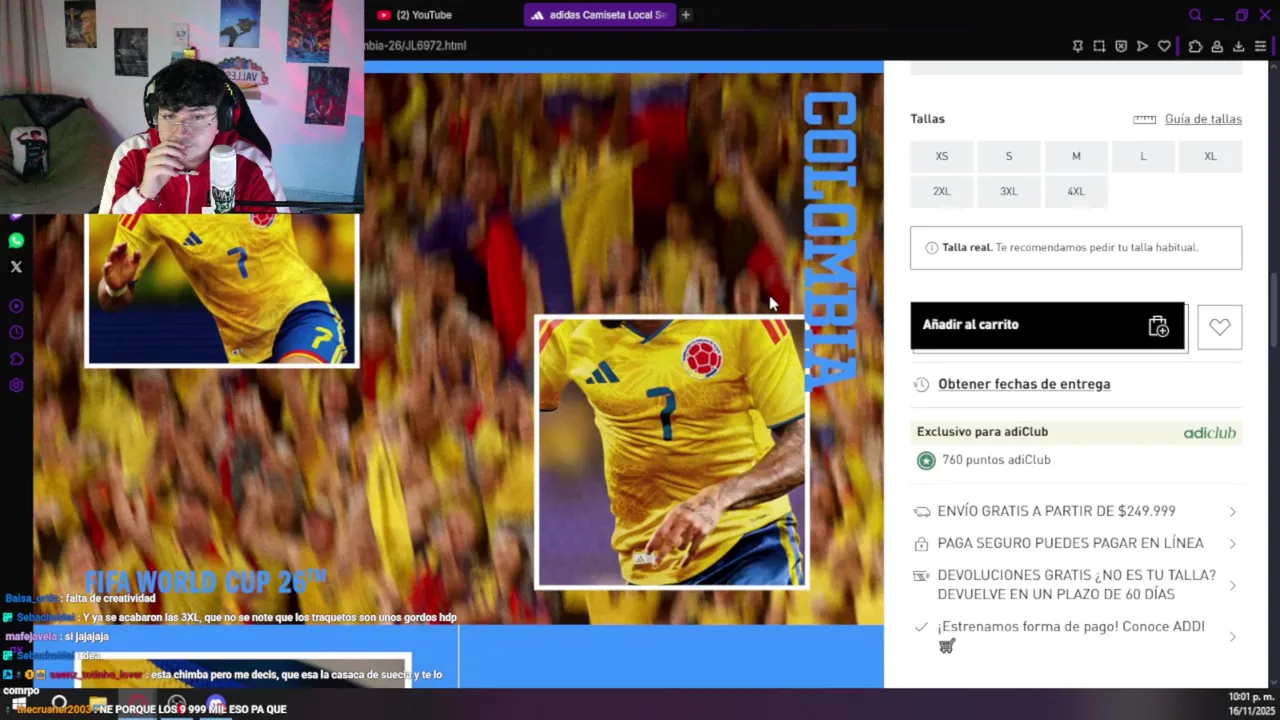Image resolution: width=1280 pixels, height=720 pixels.
Task: Click the URL address bar text
Action: point(416,46)
